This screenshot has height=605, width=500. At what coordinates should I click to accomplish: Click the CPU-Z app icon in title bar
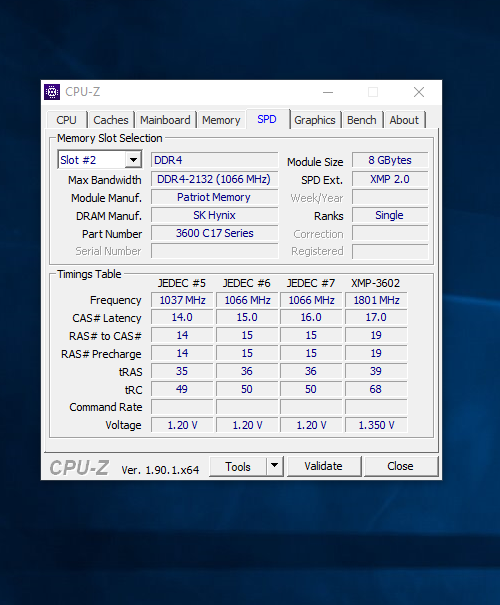click(x=52, y=92)
